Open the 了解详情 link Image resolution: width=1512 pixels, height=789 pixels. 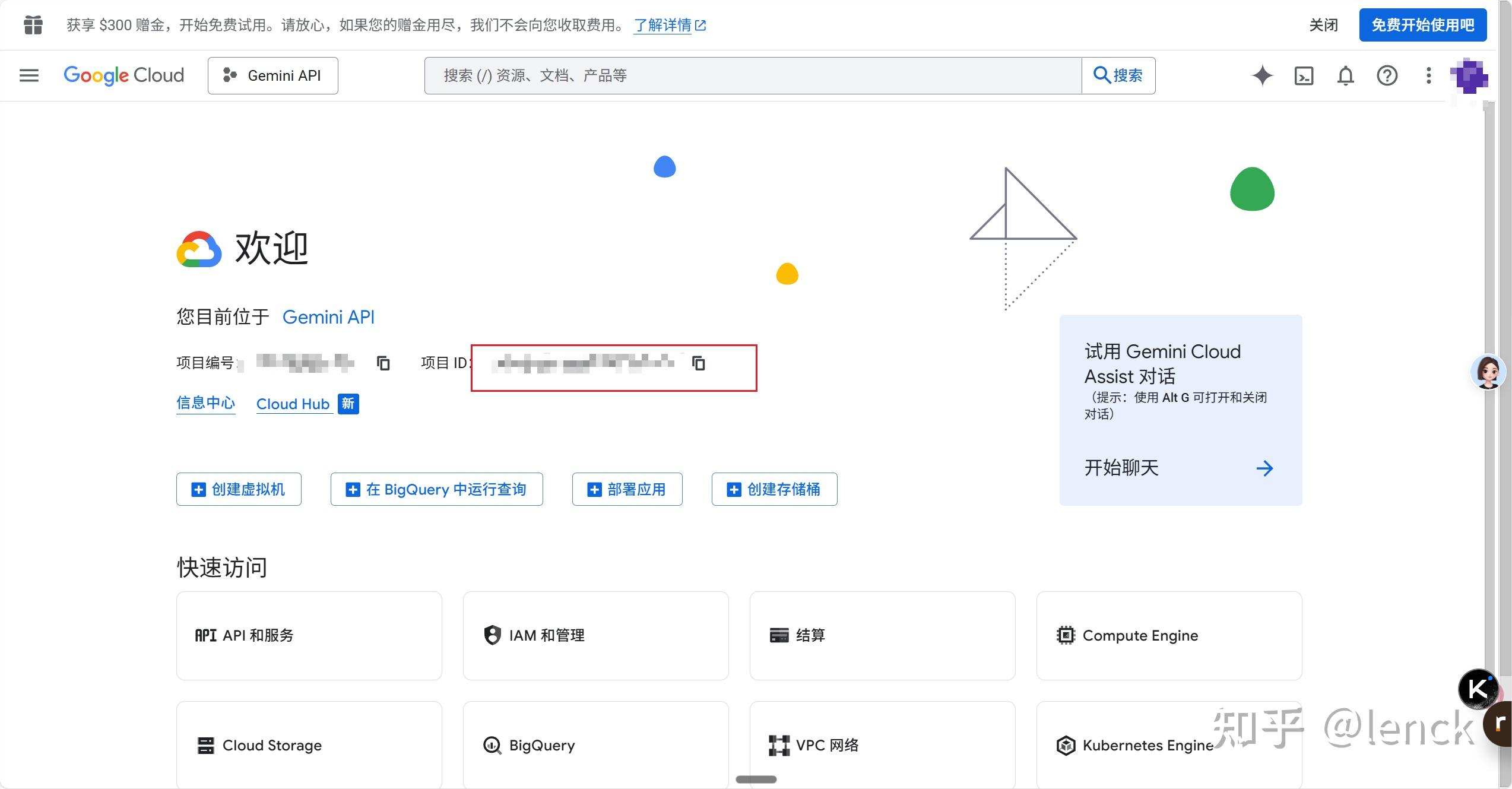pos(670,25)
